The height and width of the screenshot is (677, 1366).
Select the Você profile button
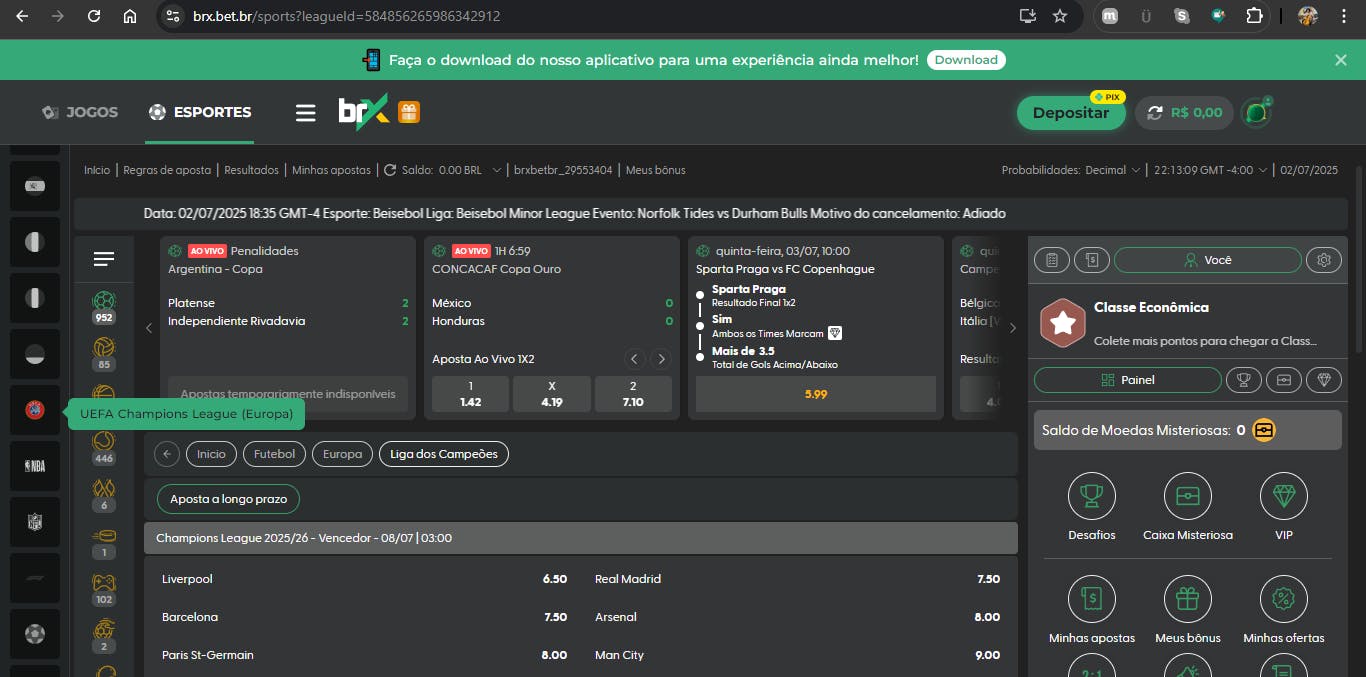pos(1208,260)
